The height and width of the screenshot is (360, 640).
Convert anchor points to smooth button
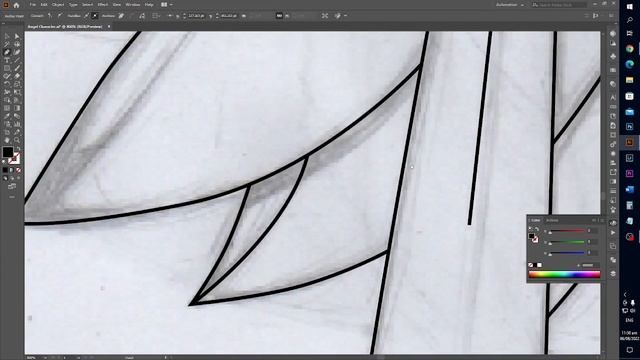pos(60,16)
